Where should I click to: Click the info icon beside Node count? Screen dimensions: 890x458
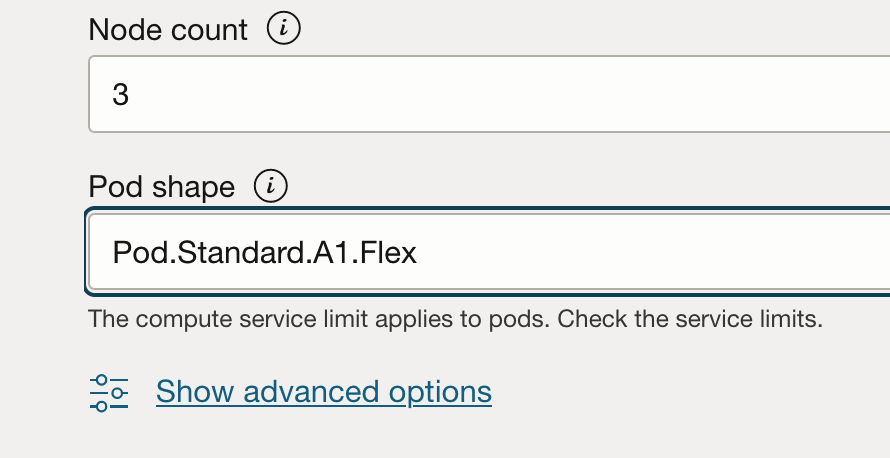pyautogui.click(x=284, y=30)
